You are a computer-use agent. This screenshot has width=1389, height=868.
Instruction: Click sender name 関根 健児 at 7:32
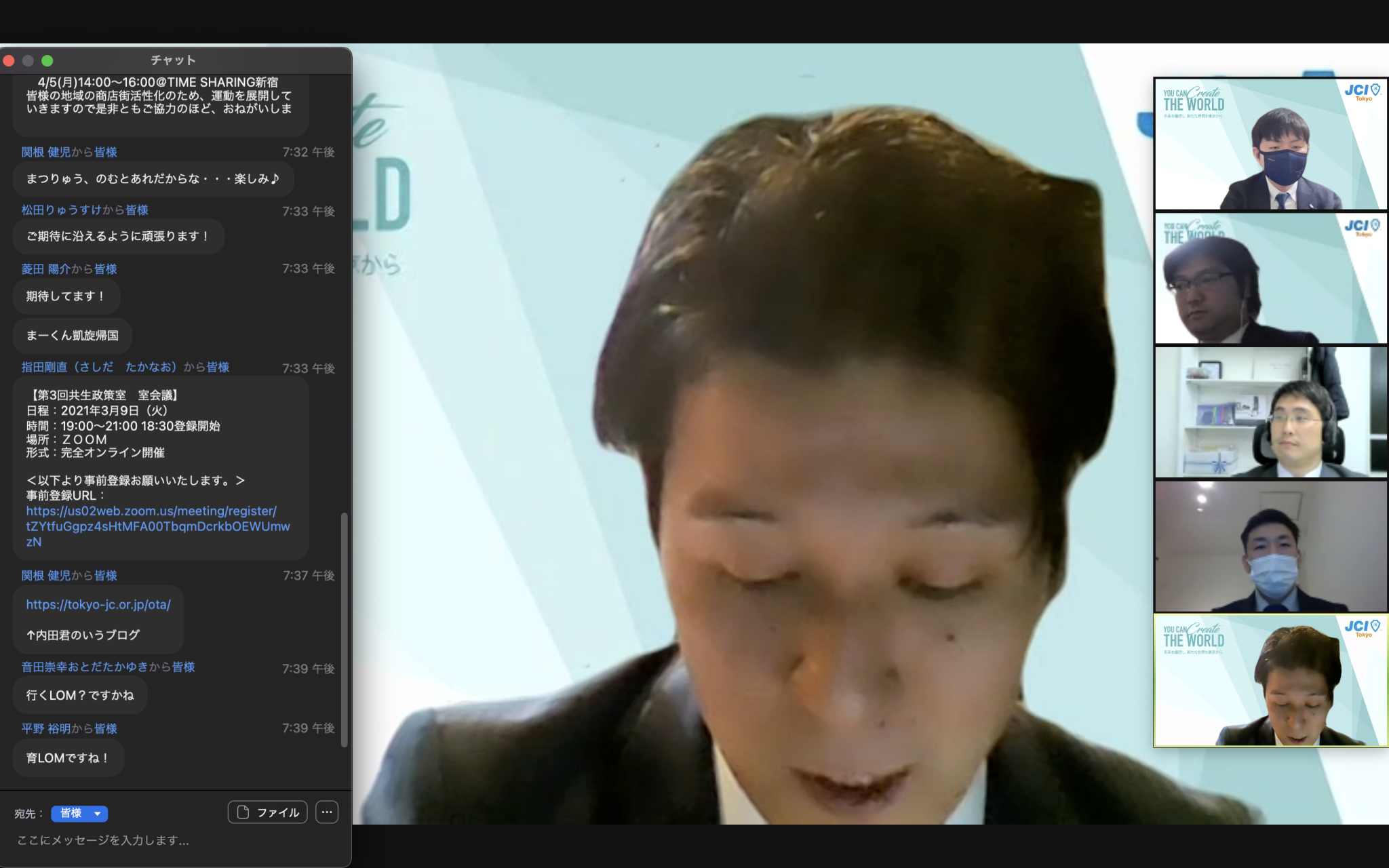pos(46,152)
